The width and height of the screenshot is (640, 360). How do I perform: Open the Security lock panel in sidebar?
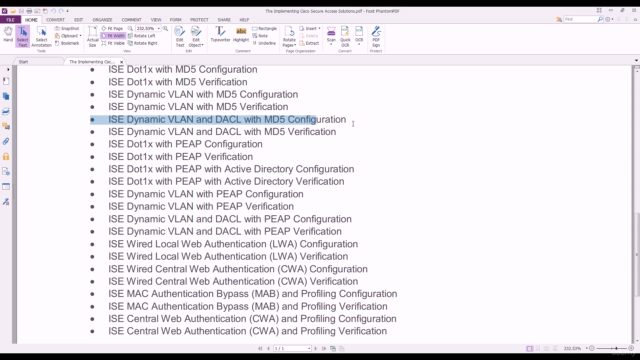coord(6,156)
